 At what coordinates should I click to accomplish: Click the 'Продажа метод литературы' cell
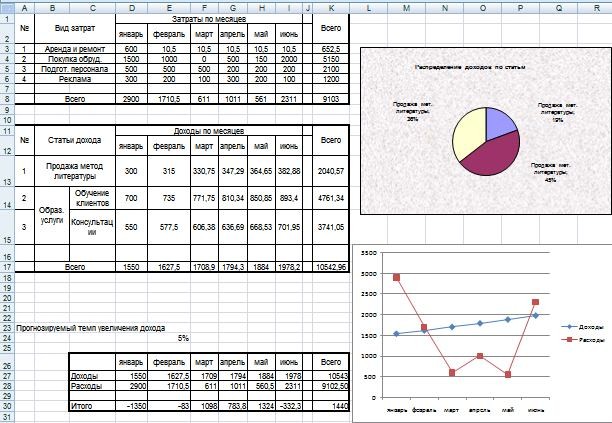point(75,171)
